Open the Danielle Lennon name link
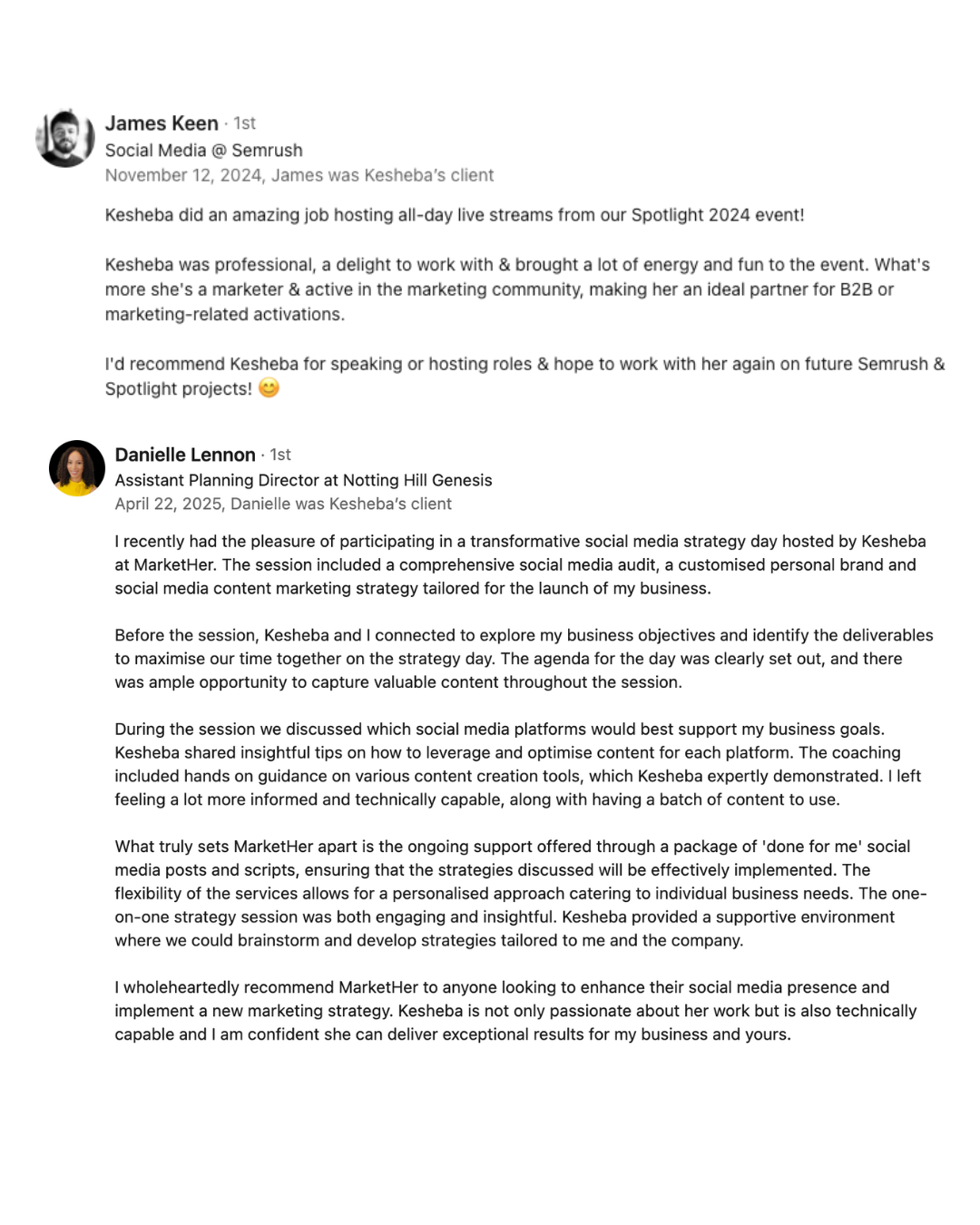Viewport: 980px width, 1225px height. [185, 455]
